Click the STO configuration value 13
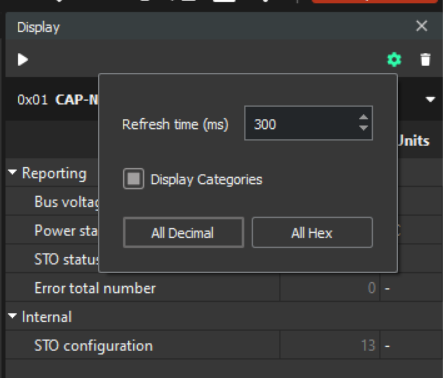 [x=368, y=346]
